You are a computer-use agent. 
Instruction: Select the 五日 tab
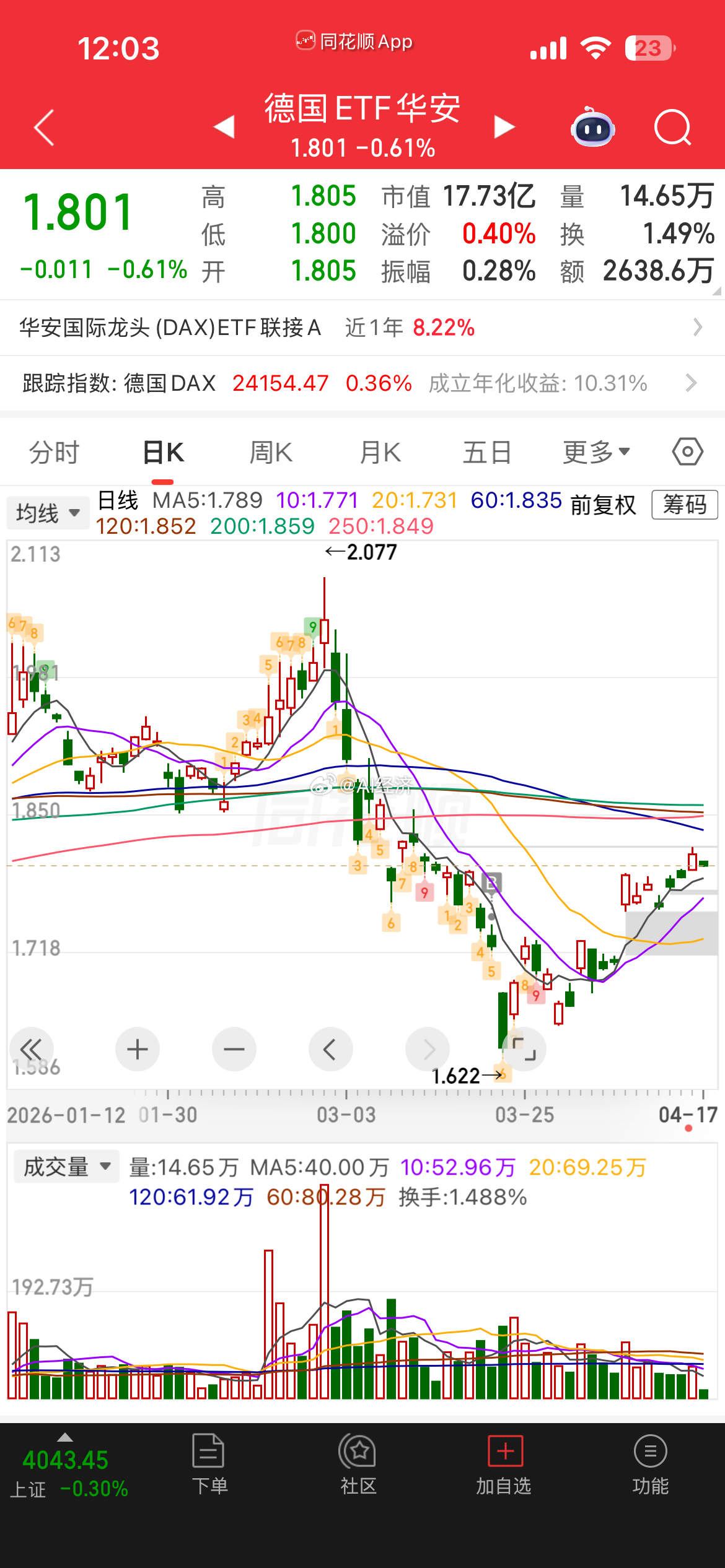487,452
